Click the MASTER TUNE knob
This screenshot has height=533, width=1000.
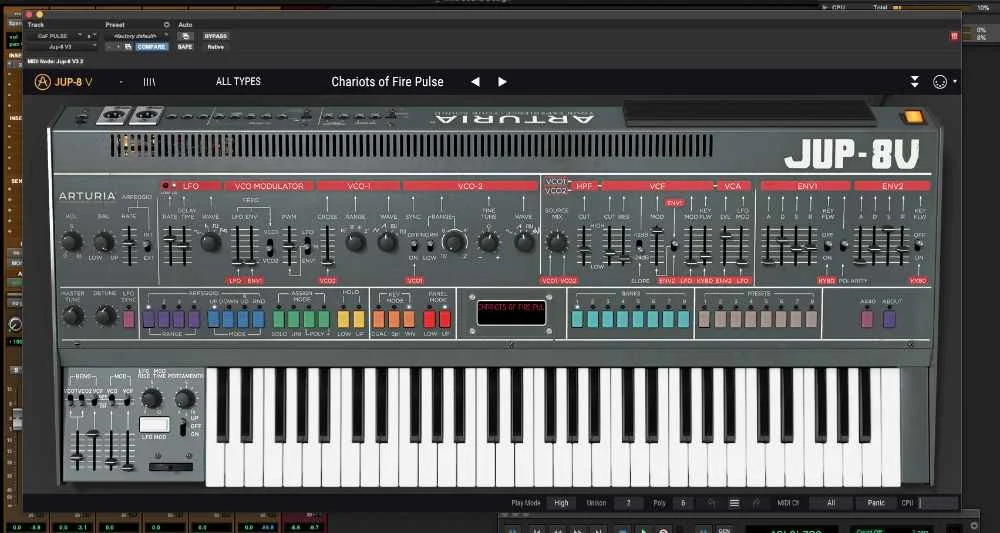tap(73, 315)
